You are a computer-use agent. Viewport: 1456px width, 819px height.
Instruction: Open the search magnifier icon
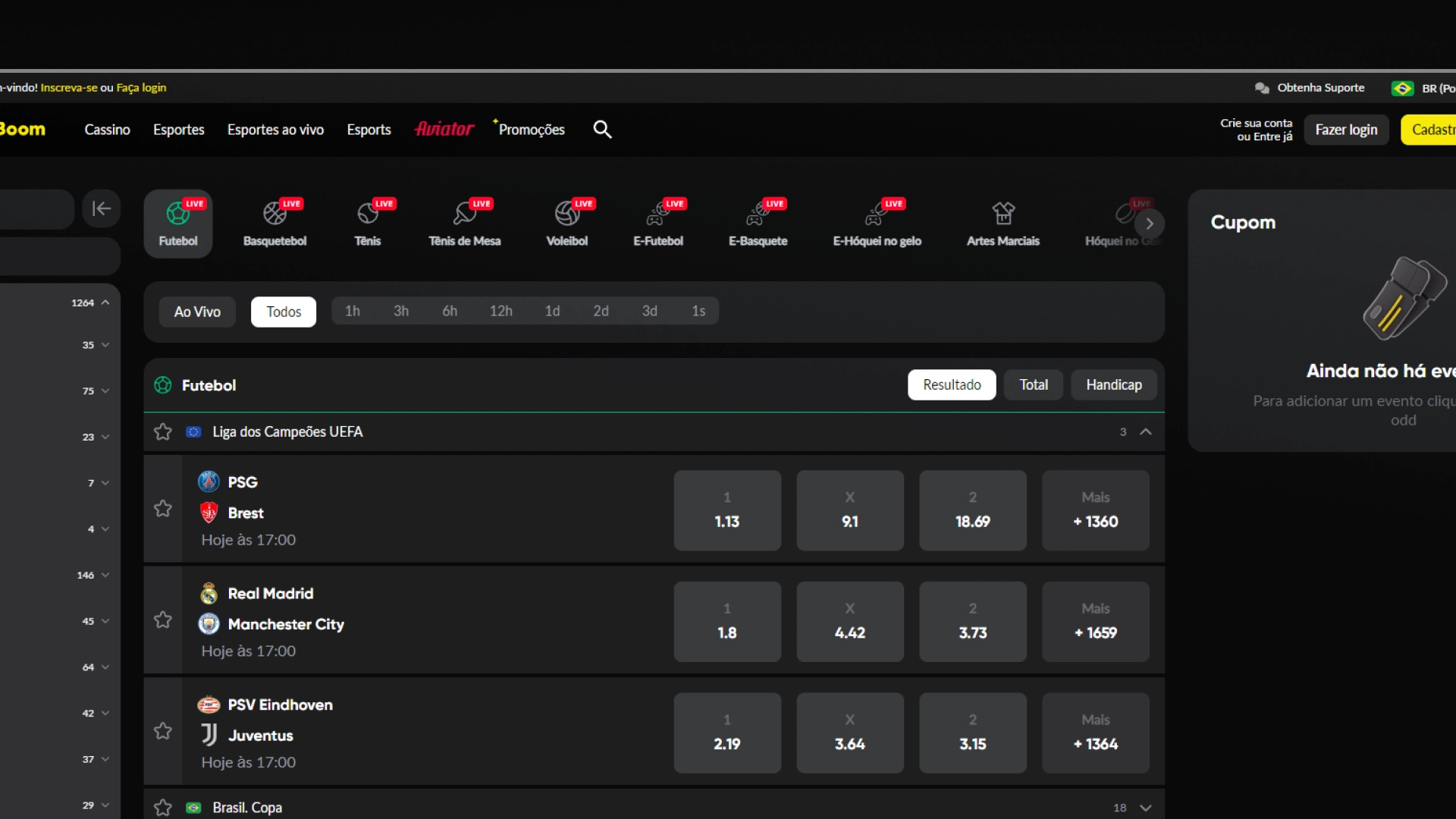pos(602,130)
